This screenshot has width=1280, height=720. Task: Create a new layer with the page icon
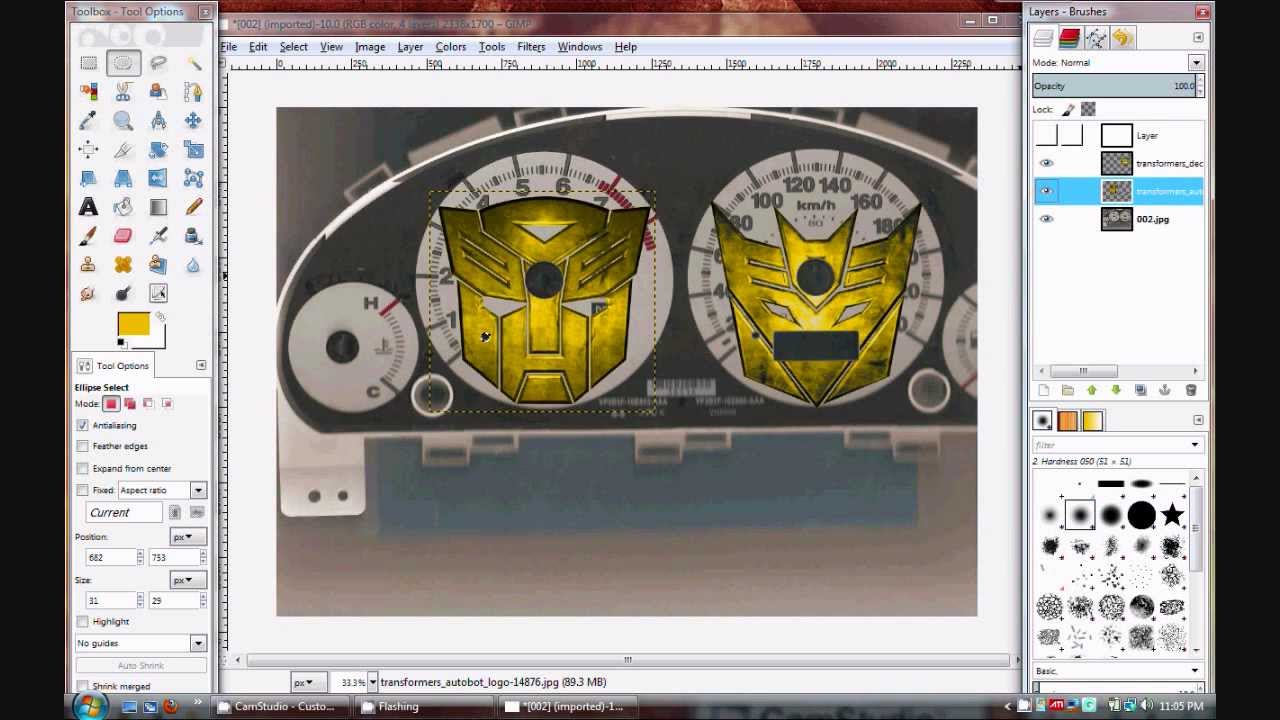(1043, 391)
